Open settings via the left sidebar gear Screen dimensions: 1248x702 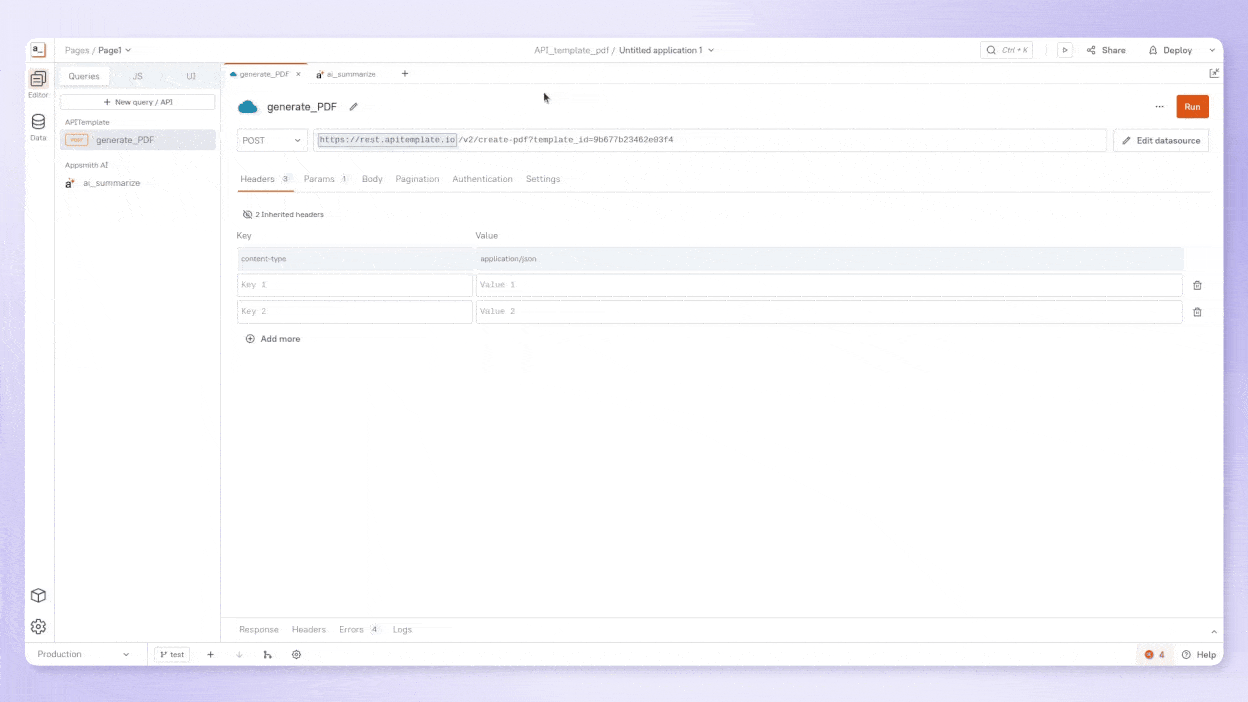38,626
